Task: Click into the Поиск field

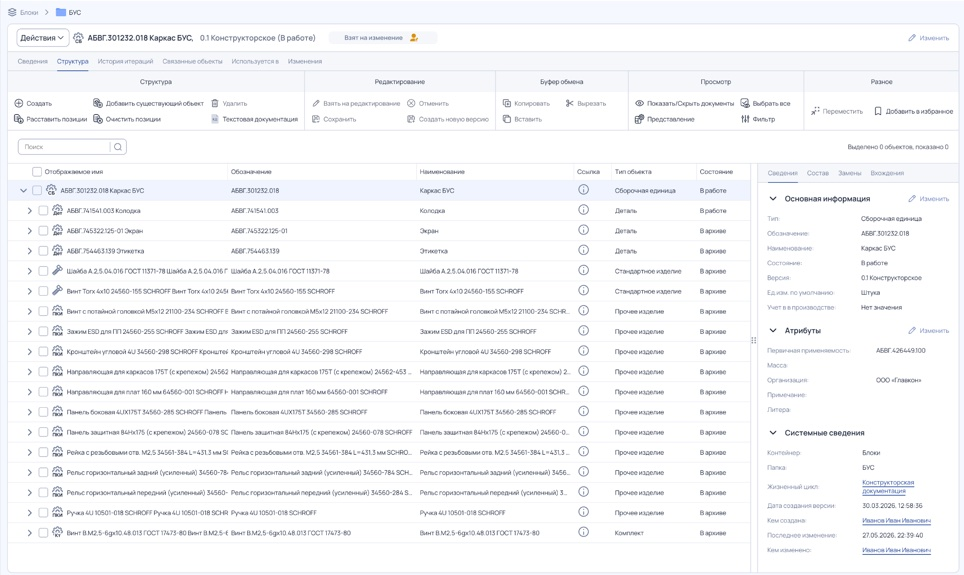Action: [x=65, y=146]
